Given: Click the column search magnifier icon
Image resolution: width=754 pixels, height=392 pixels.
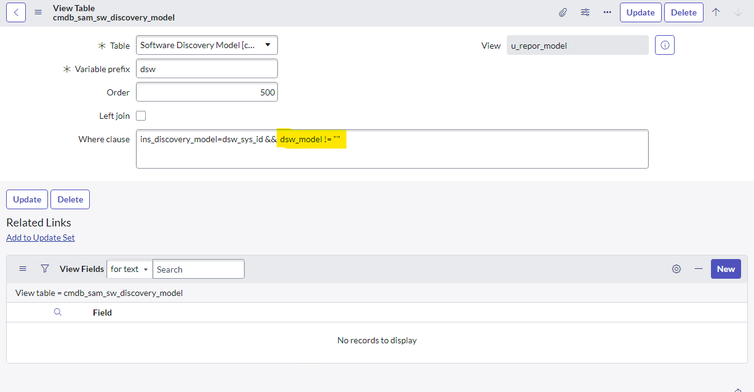Looking at the screenshot, I should tap(58, 312).
